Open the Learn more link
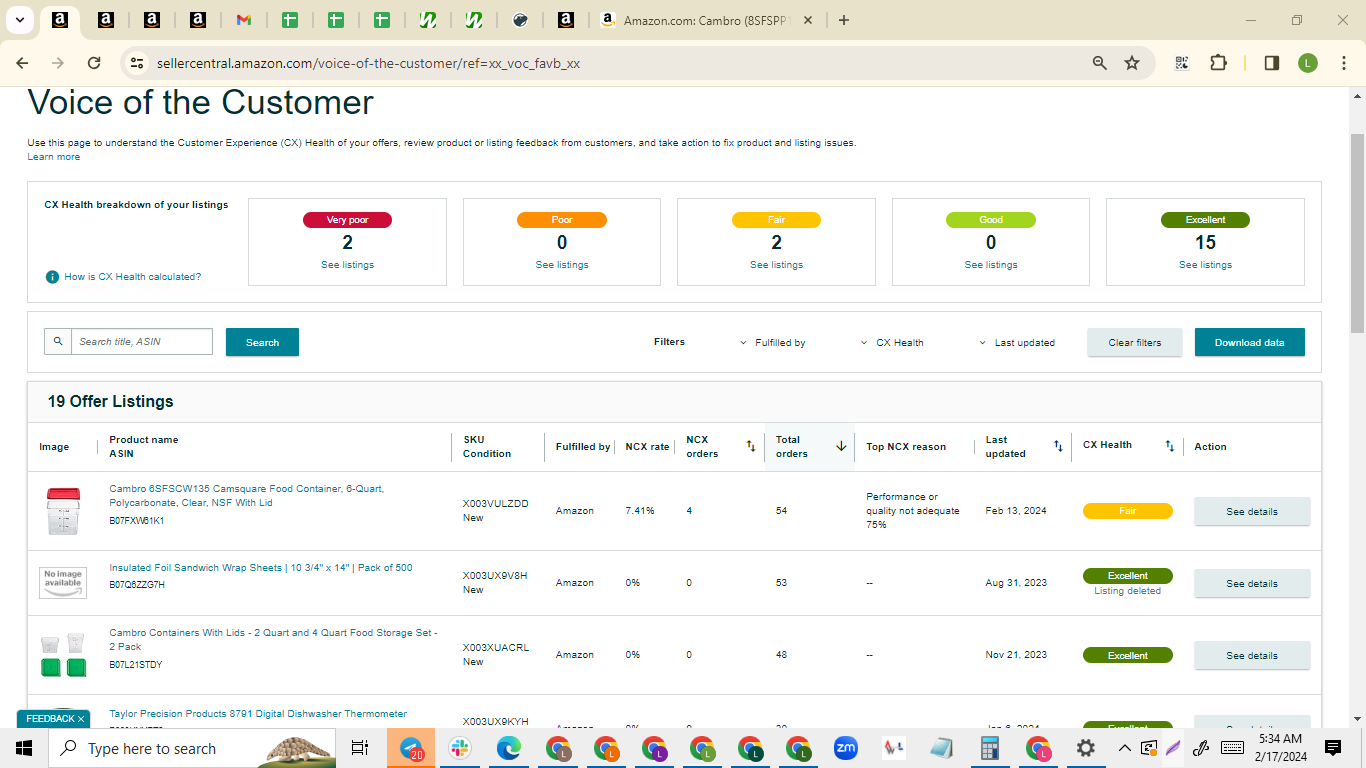This screenshot has width=1366, height=768. pyautogui.click(x=54, y=157)
